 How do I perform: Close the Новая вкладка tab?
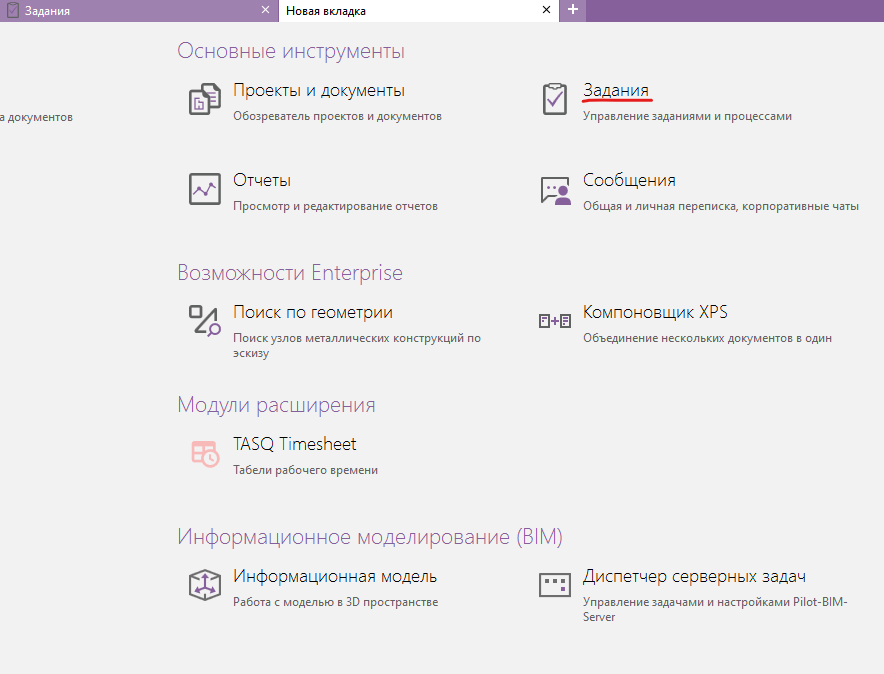[x=546, y=10]
